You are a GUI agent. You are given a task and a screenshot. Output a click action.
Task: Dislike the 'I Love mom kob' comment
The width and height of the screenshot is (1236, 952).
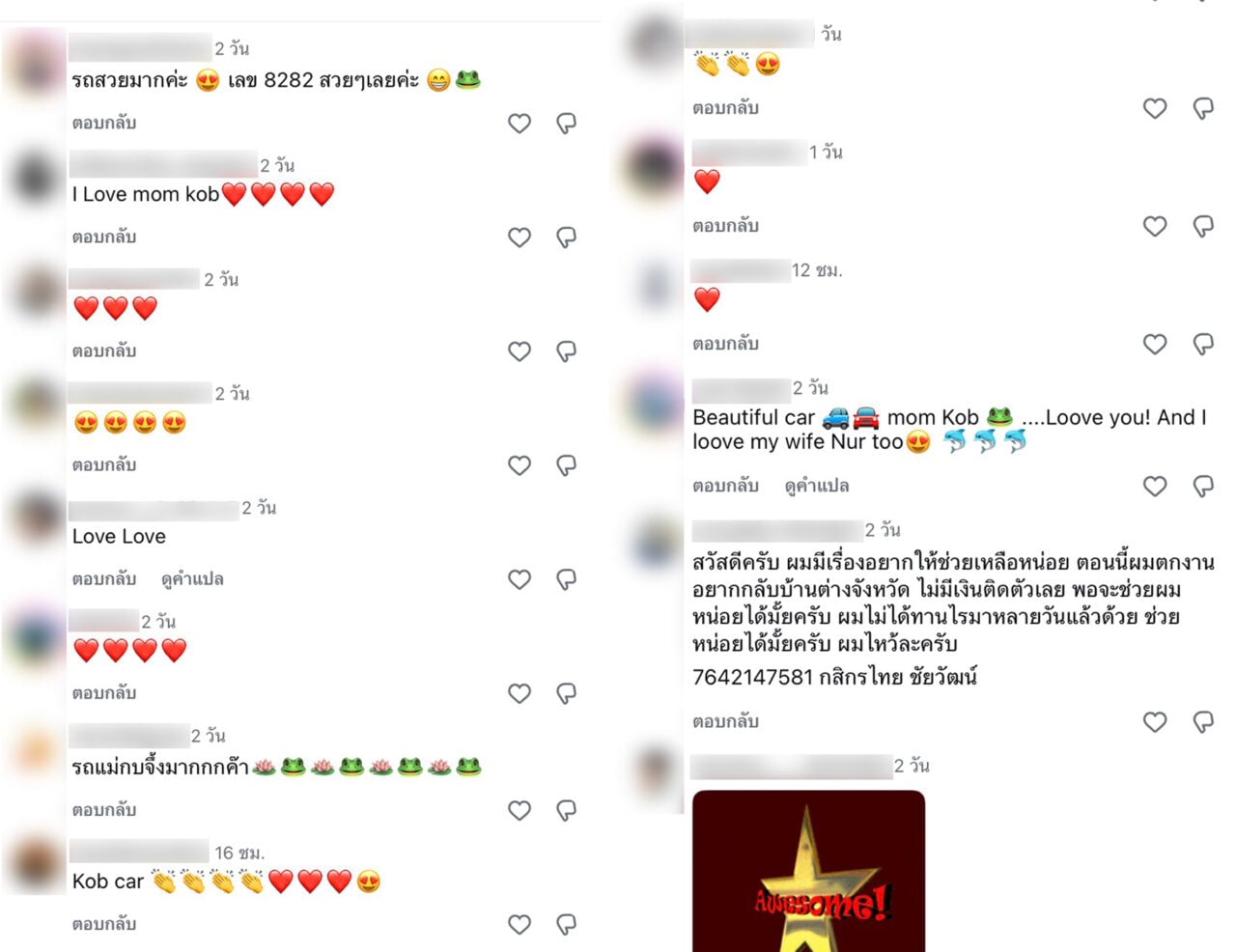[x=567, y=238]
